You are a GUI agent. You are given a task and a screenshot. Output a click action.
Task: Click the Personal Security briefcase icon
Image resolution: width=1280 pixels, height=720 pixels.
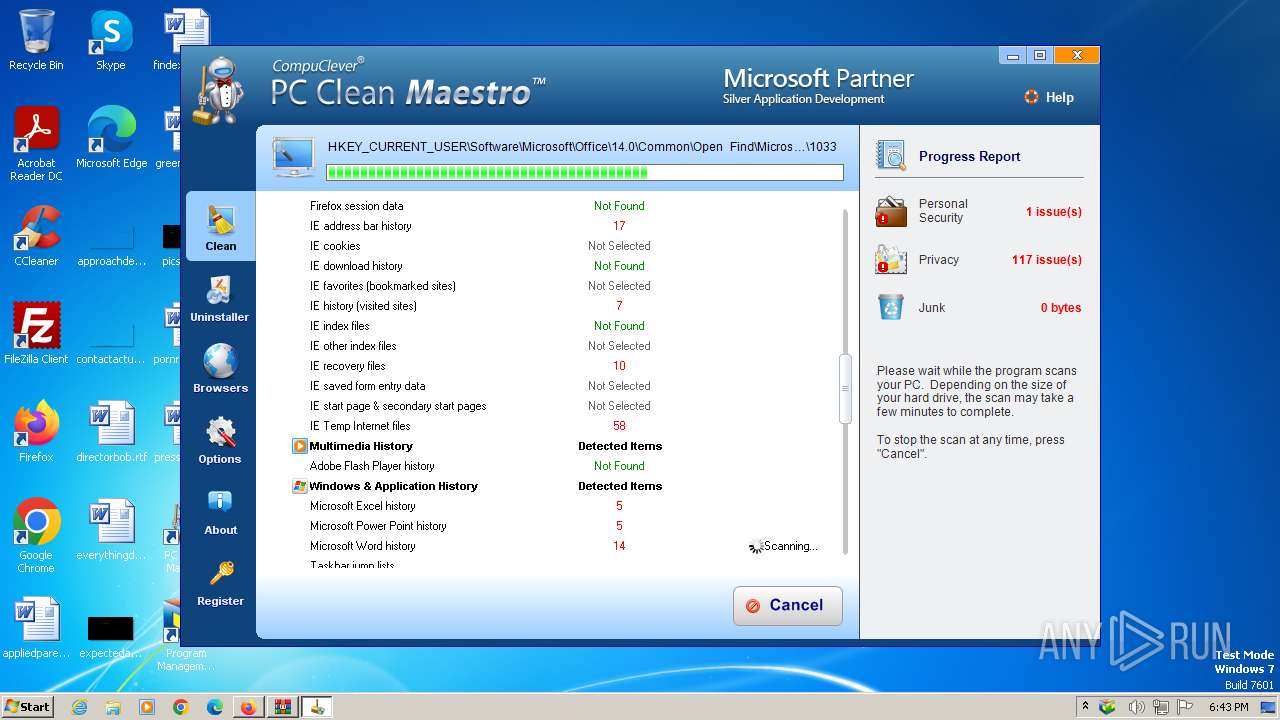pyautogui.click(x=891, y=211)
